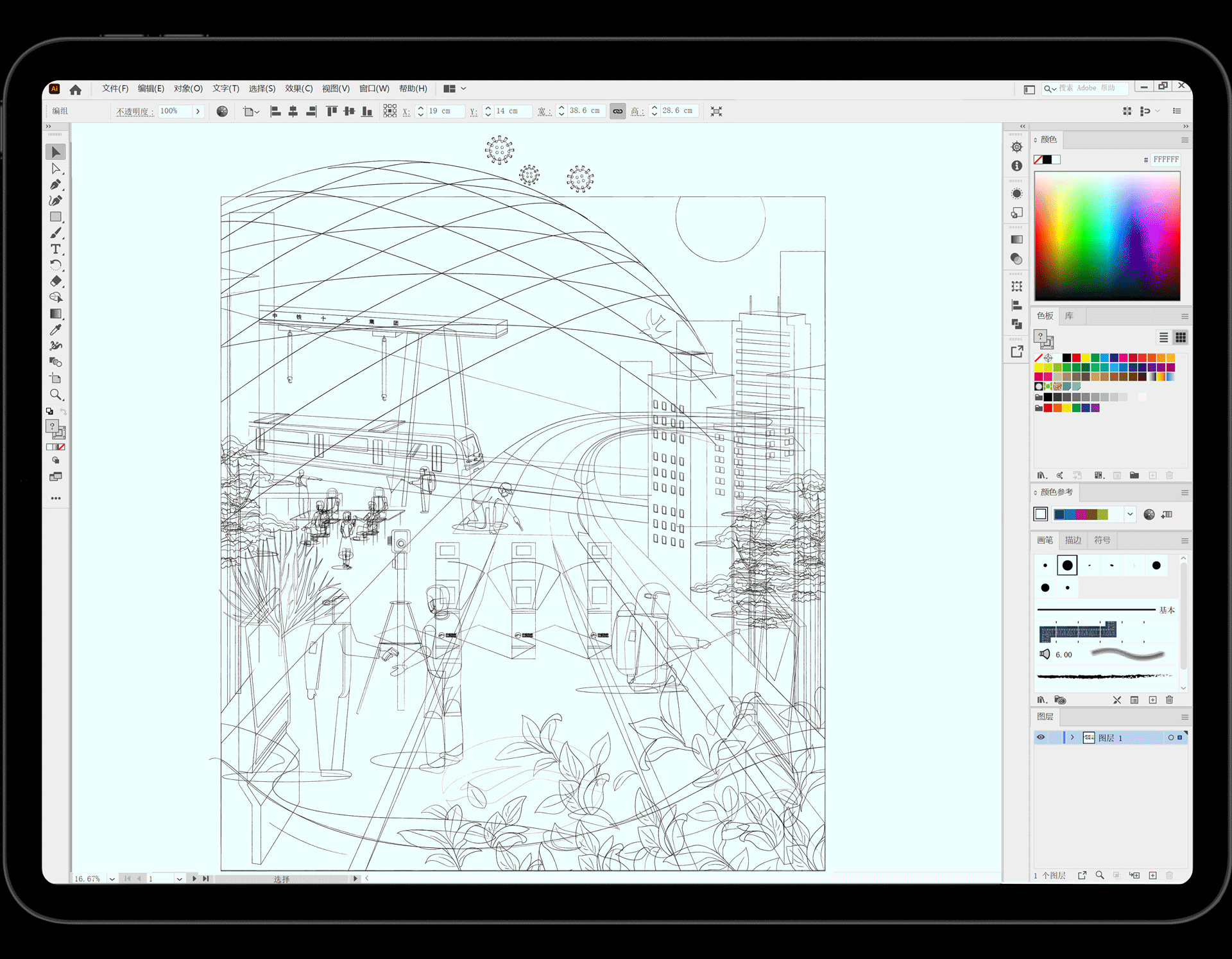Choose the Paintbrush tool

coord(56,233)
